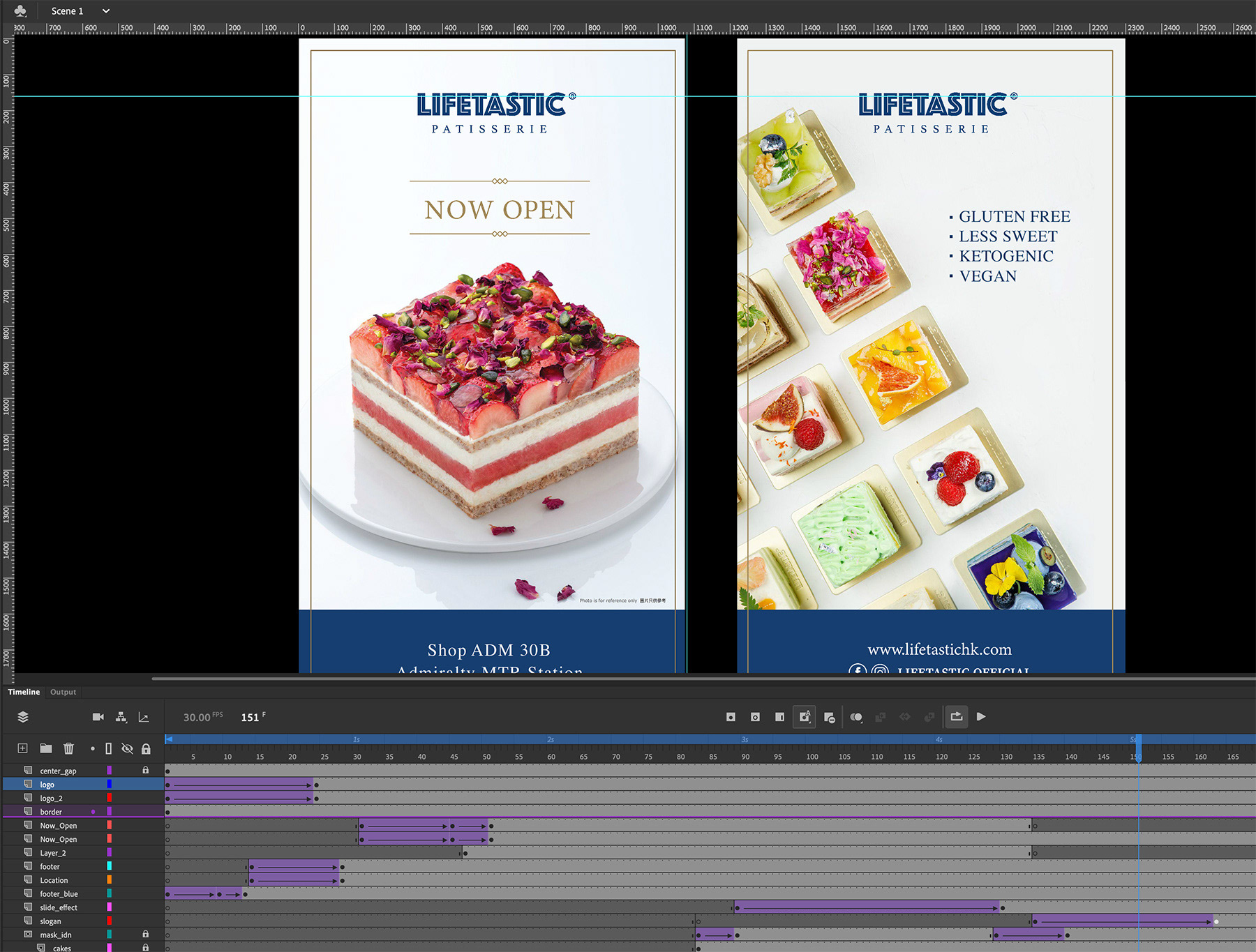Image resolution: width=1256 pixels, height=952 pixels.
Task: Select the footer layer
Action: point(50,866)
